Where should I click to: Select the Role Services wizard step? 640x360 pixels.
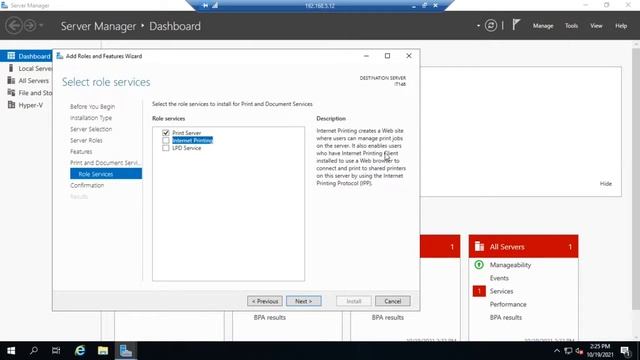click(x=106, y=174)
